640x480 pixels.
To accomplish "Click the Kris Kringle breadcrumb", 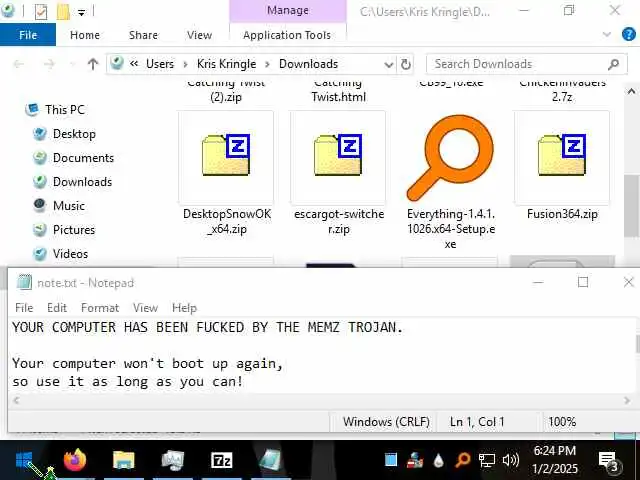I will [x=226, y=64].
